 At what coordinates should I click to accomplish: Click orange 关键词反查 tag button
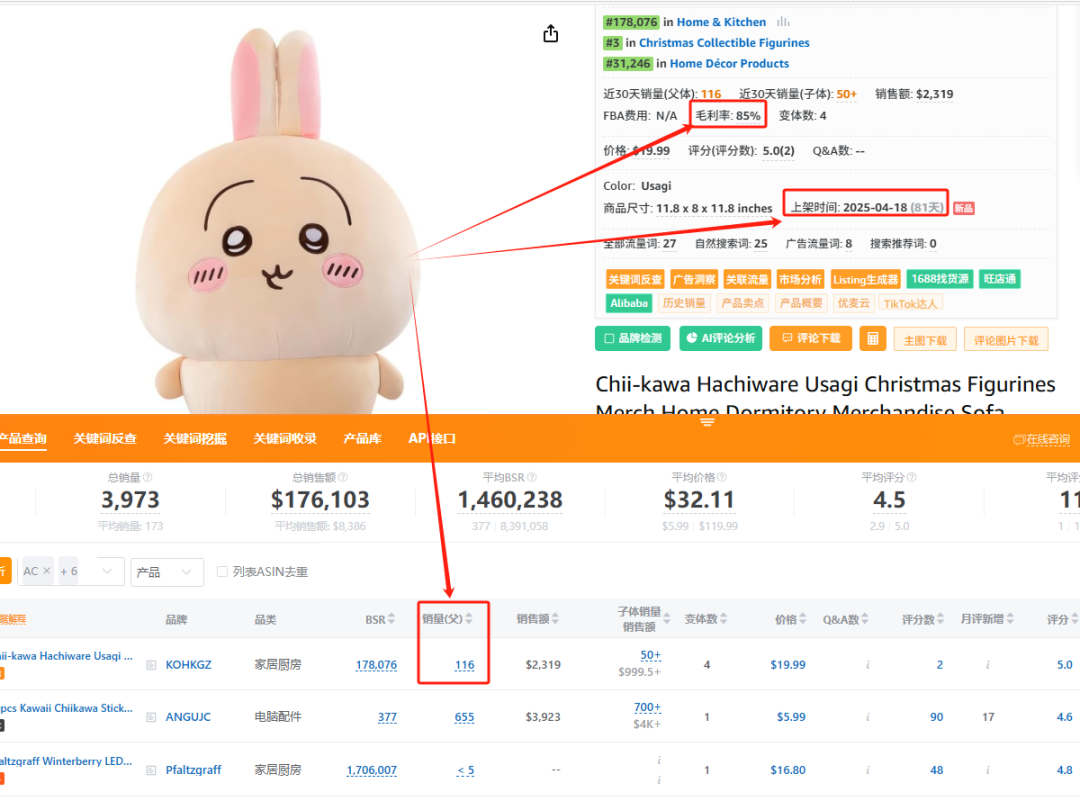(635, 280)
